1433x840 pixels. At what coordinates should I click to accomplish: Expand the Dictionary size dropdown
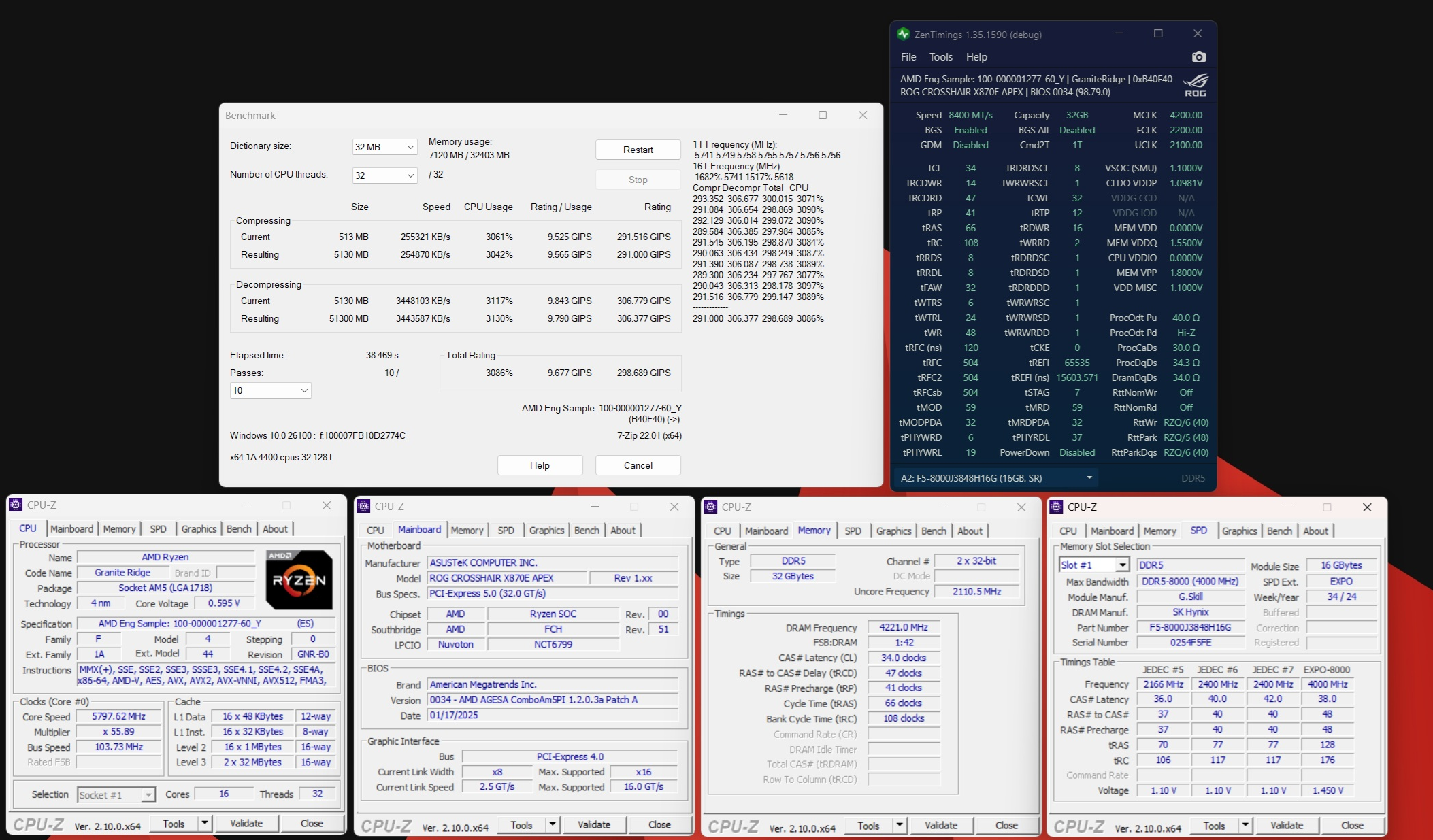[x=384, y=147]
